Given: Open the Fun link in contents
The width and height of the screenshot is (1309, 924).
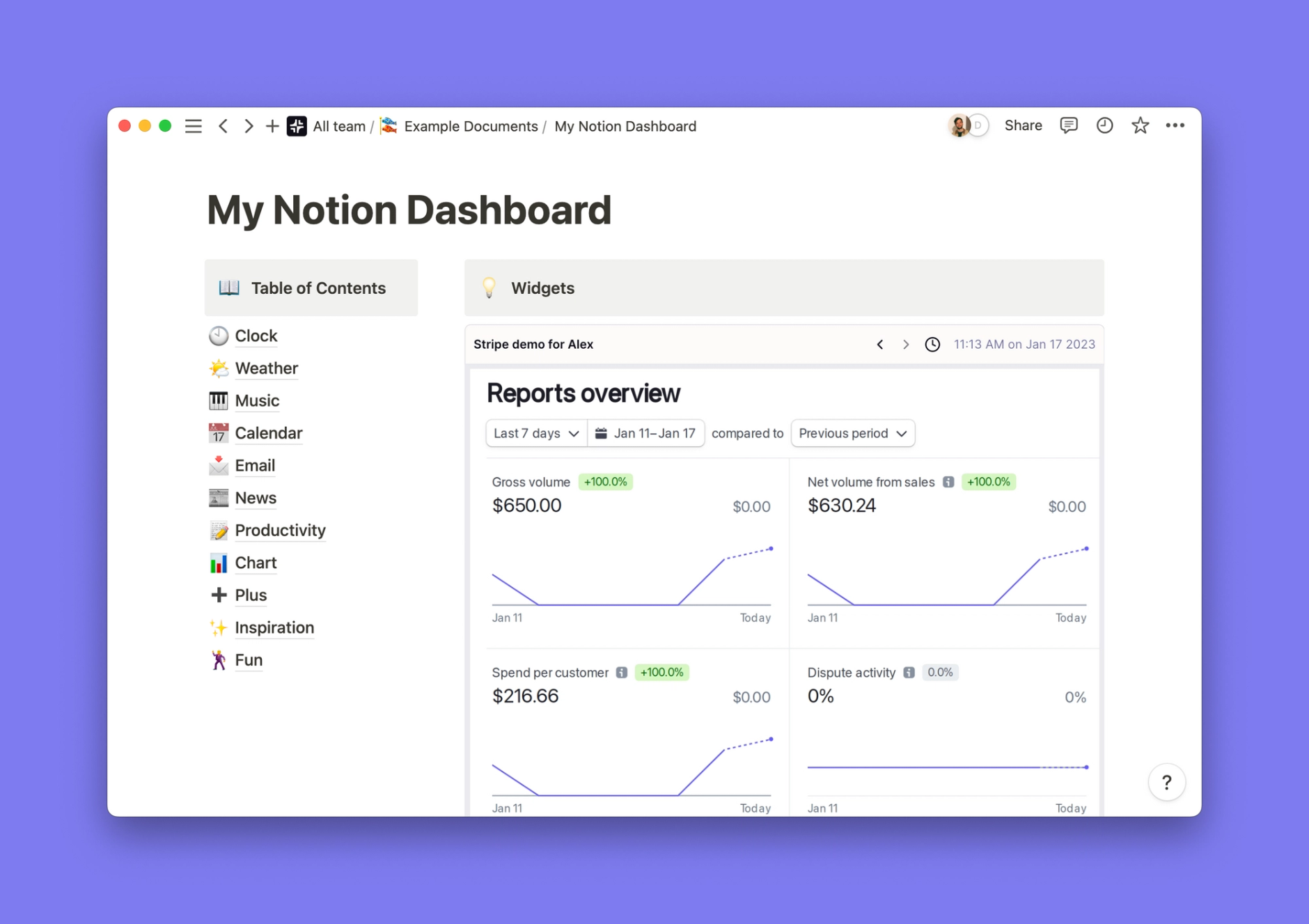Looking at the screenshot, I should tap(249, 660).
